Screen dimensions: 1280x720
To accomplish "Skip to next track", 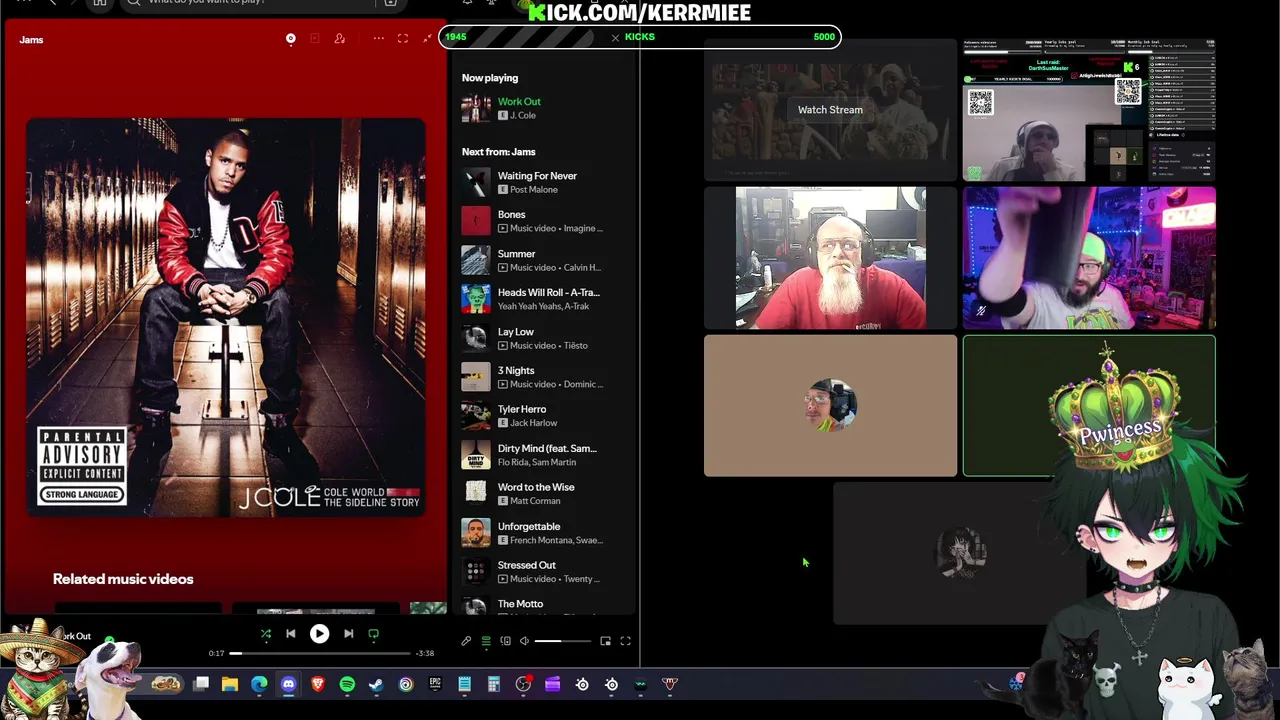I will pyautogui.click(x=348, y=634).
